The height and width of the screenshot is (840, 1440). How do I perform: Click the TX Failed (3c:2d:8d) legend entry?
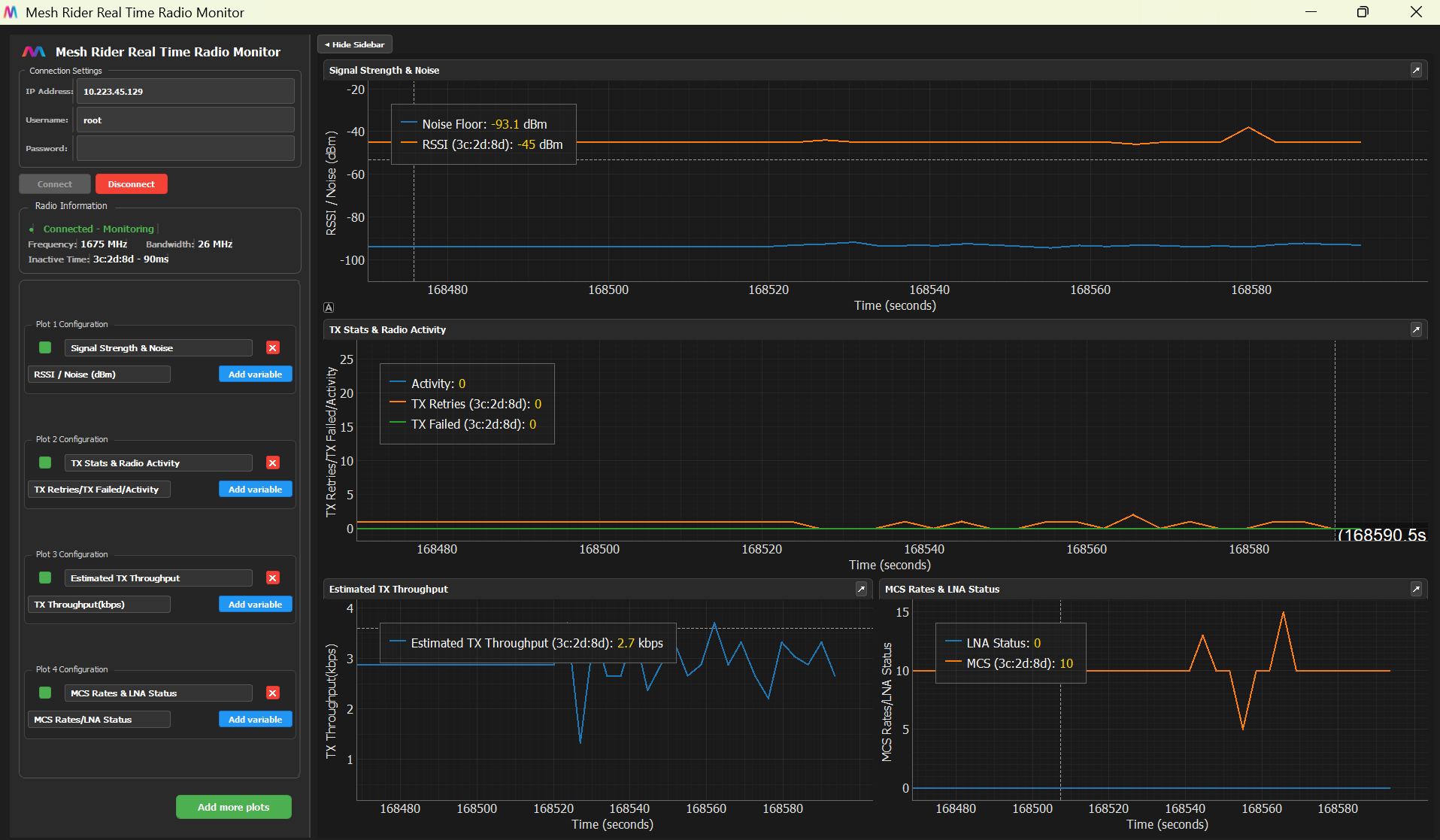463,424
